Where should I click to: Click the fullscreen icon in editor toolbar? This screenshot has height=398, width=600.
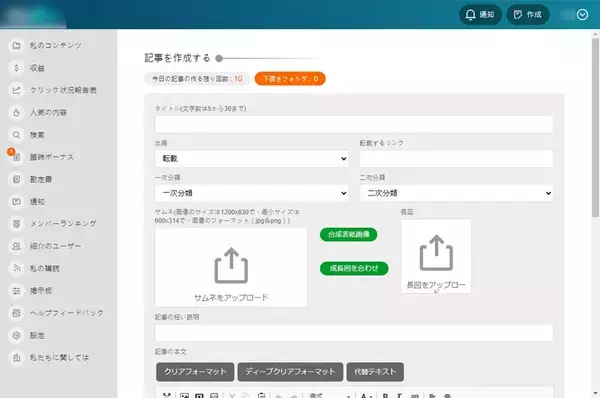(166, 395)
